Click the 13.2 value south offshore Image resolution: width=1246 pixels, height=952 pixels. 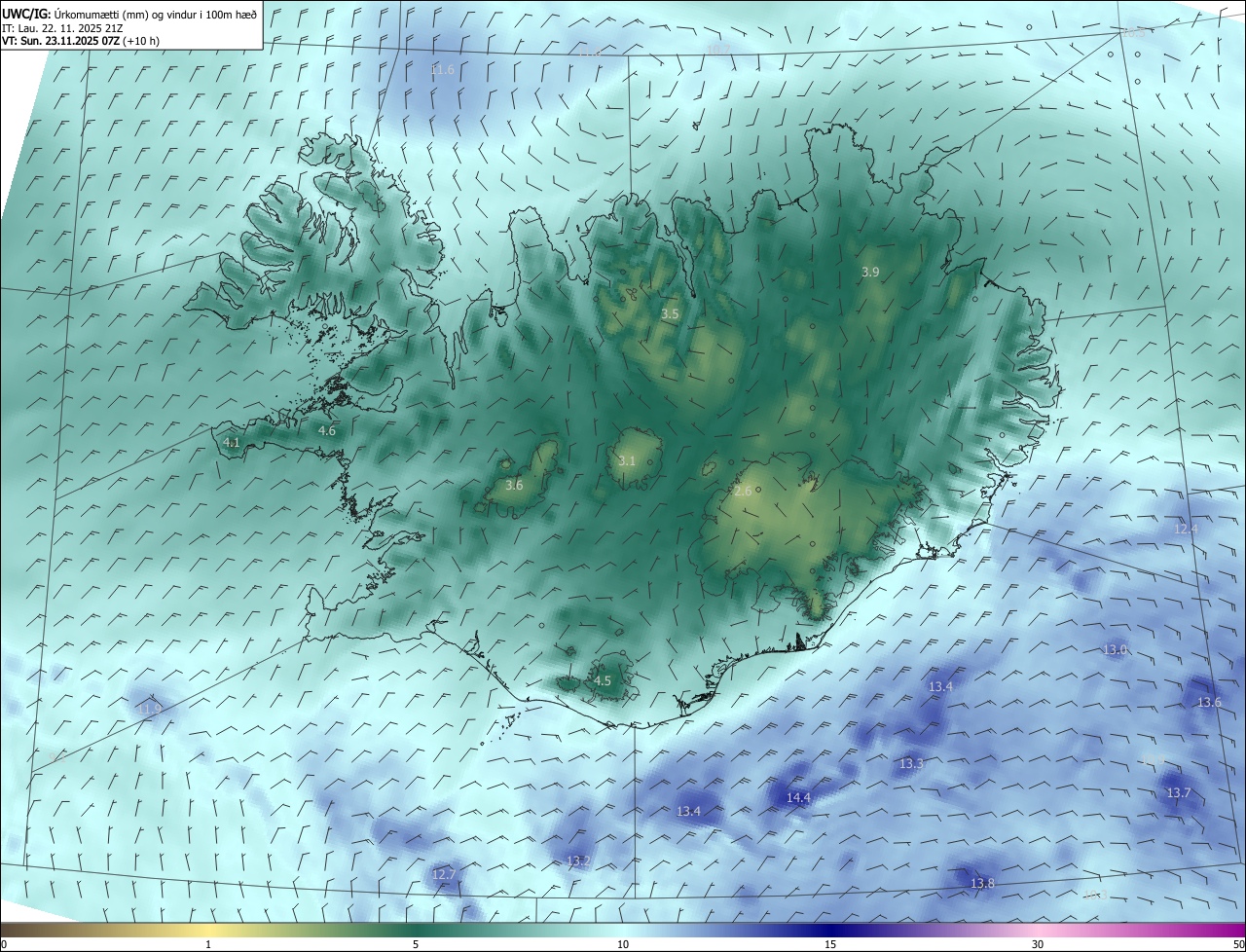(578, 860)
